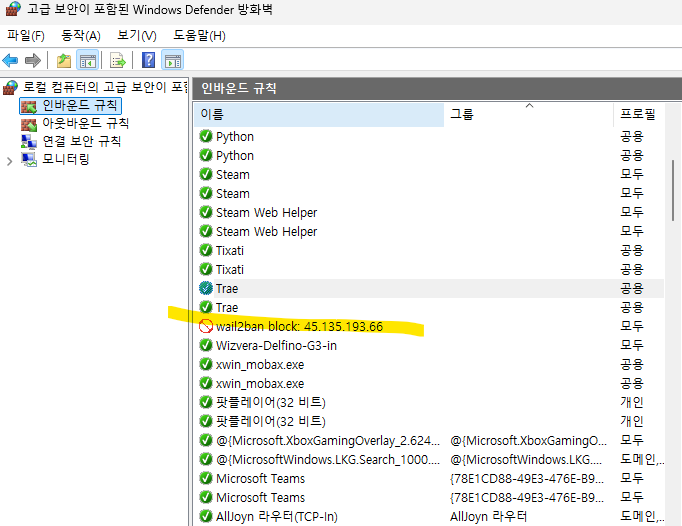This screenshot has width=682, height=526.
Task: Expand the 모니터링 tree node
Action: click(x=10, y=161)
